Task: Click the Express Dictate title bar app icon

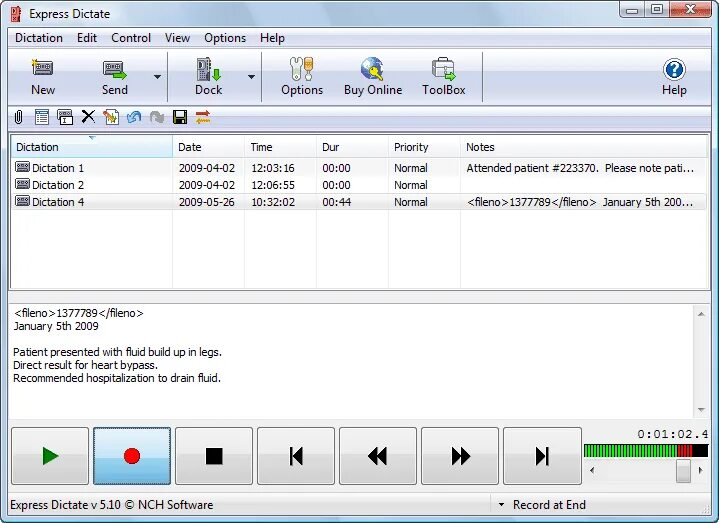Action: coord(17,14)
